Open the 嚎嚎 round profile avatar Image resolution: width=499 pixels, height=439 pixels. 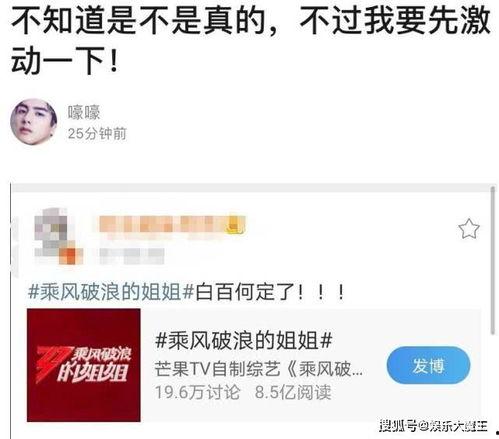pos(34,122)
